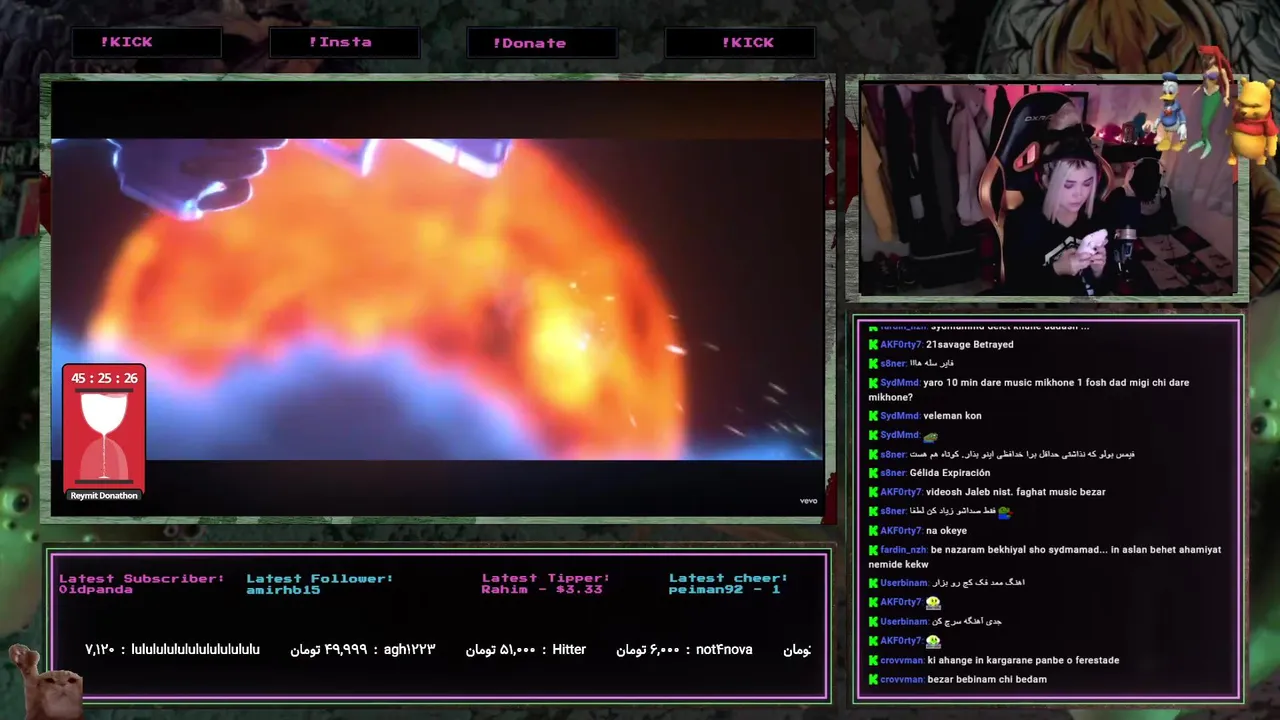Click the first !KICK banner label

coord(126,42)
